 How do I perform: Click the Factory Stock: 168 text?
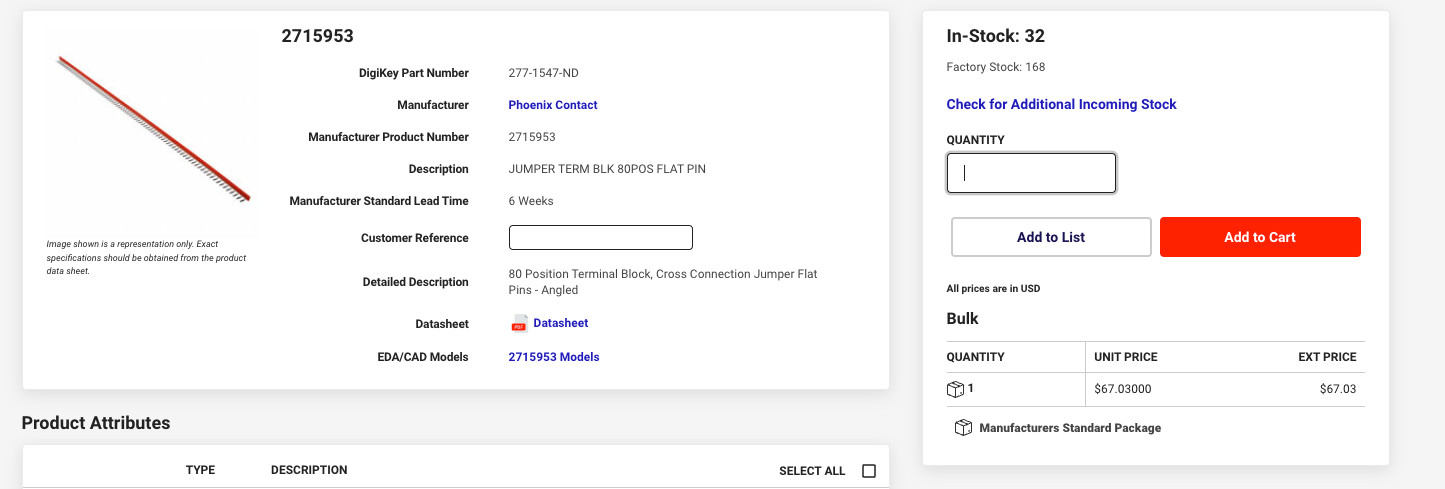996,67
